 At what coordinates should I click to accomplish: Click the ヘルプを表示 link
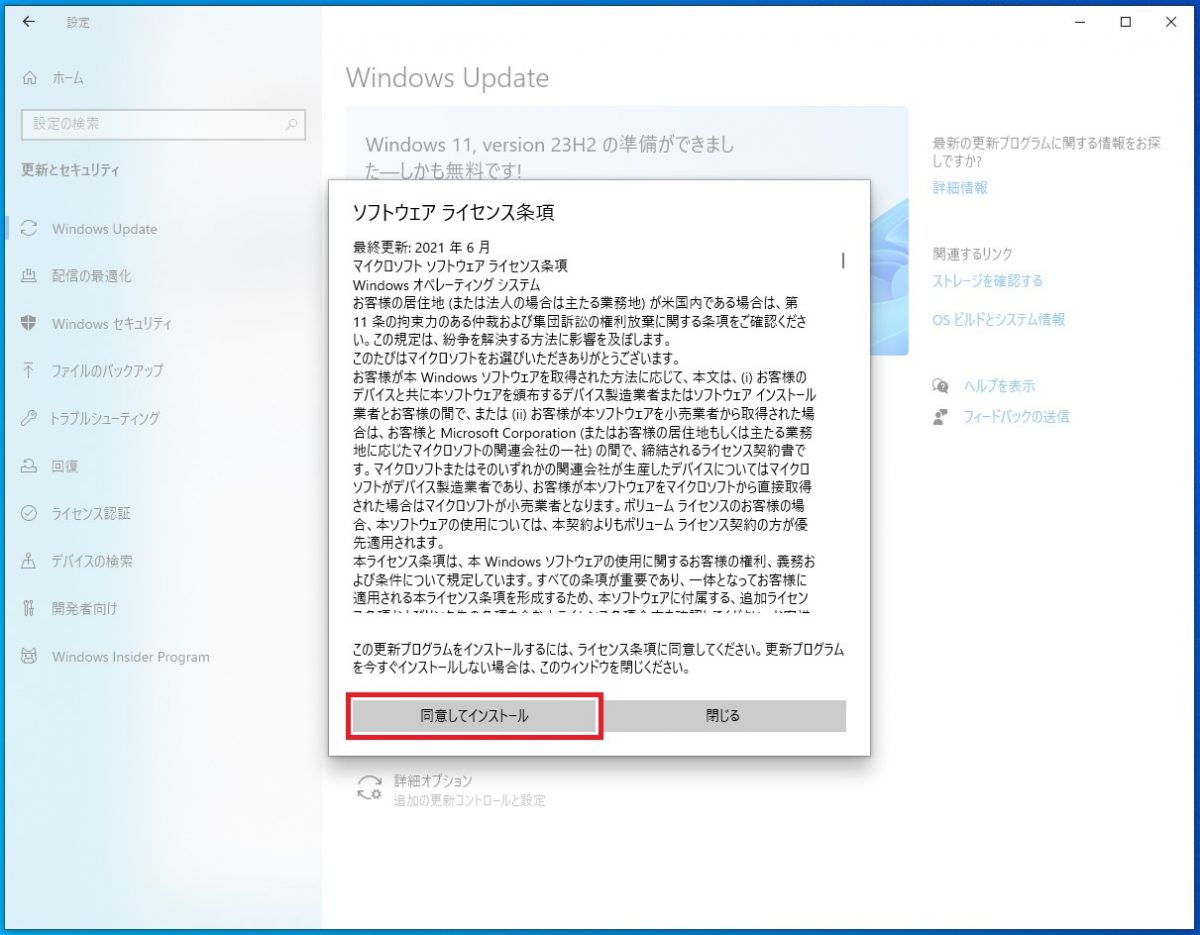998,386
